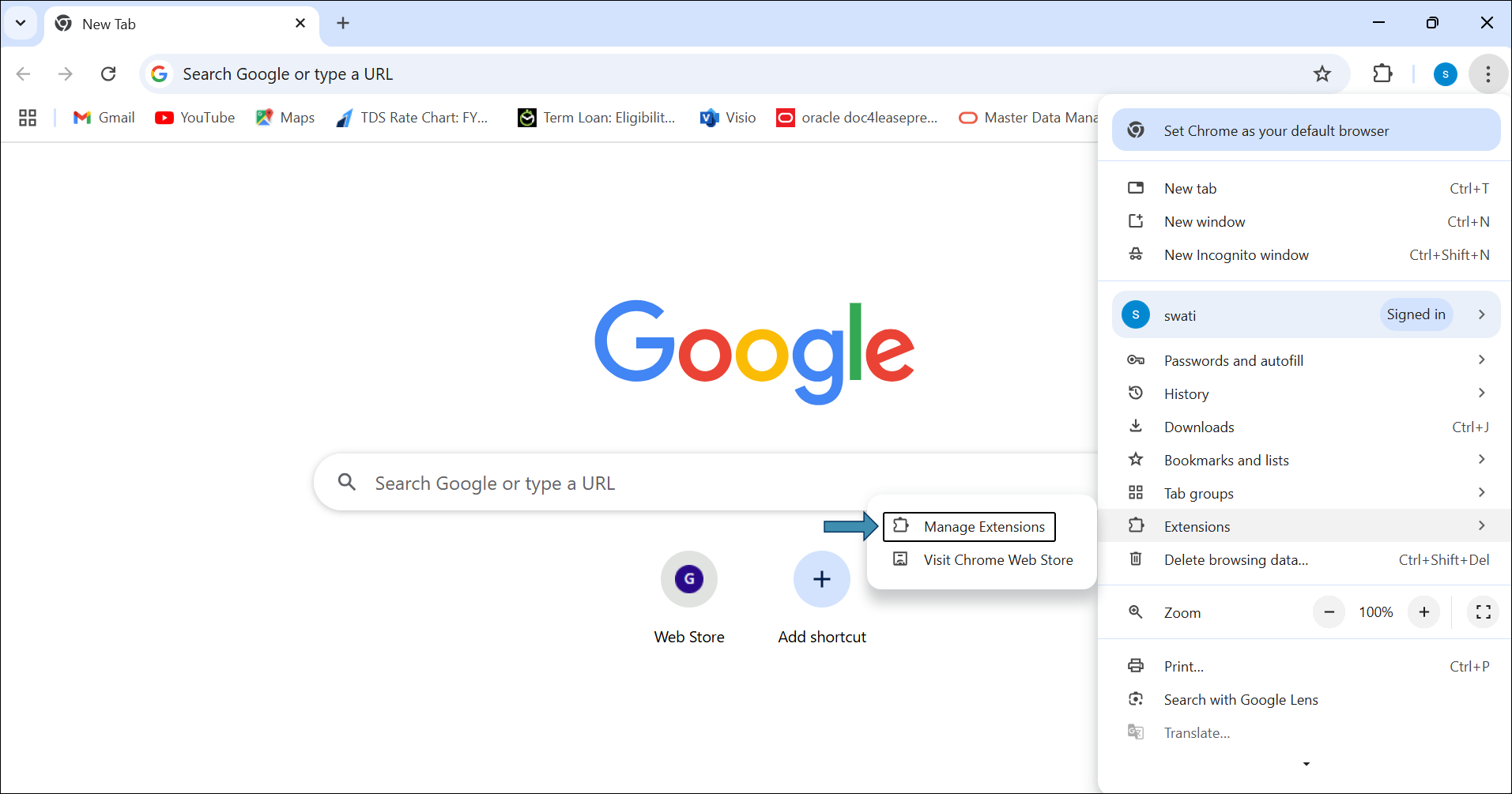1512x794 pixels.
Task: Go forward to next page
Action: click(x=66, y=73)
